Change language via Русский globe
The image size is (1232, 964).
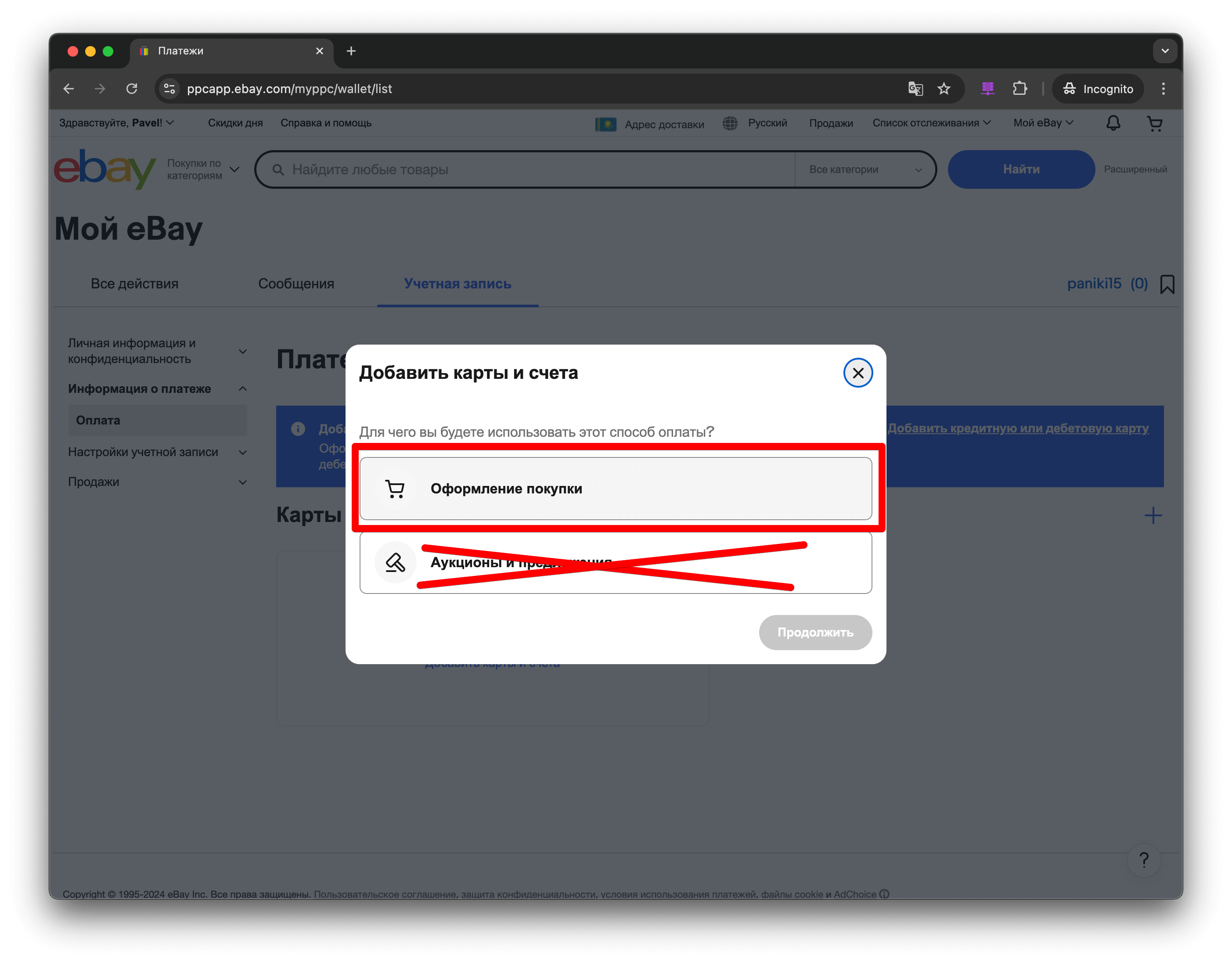[755, 123]
